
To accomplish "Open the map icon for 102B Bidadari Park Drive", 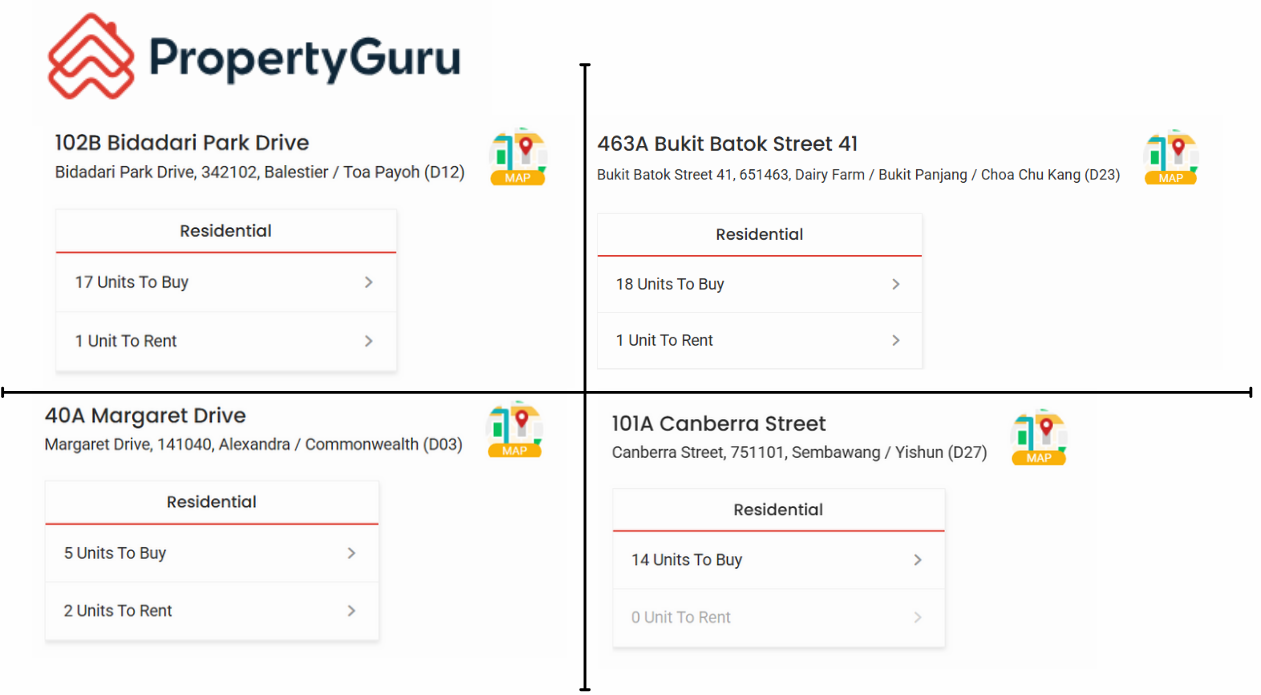I will (518, 157).
